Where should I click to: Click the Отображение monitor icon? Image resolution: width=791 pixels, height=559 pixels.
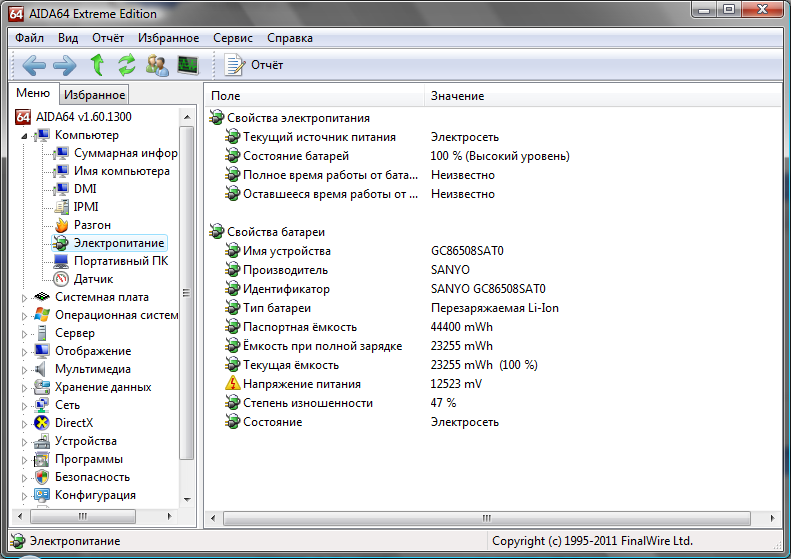point(42,351)
